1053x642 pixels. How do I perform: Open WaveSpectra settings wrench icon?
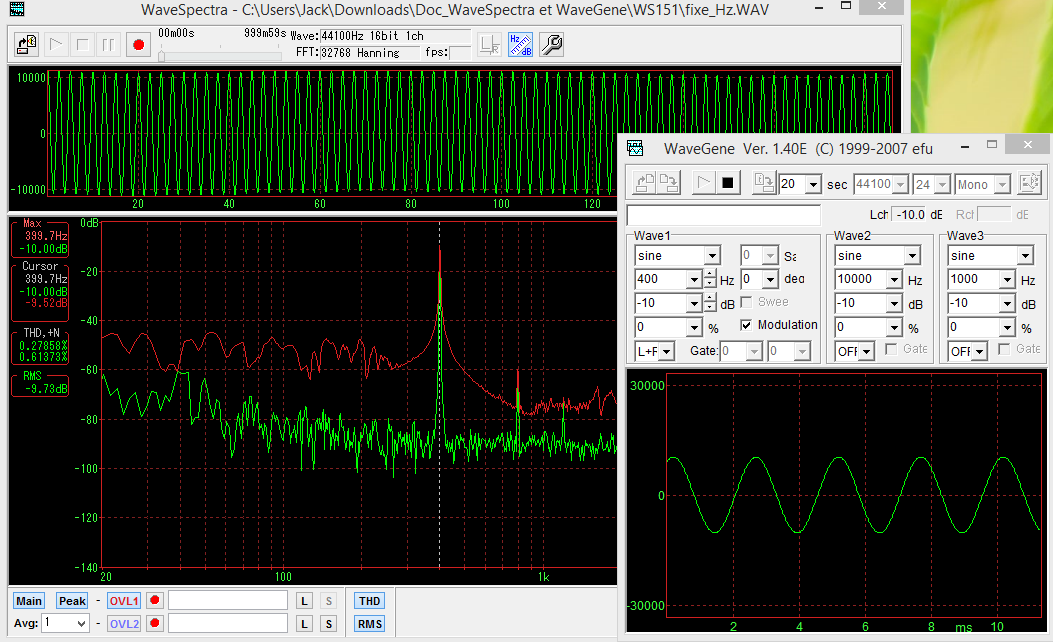pos(551,44)
